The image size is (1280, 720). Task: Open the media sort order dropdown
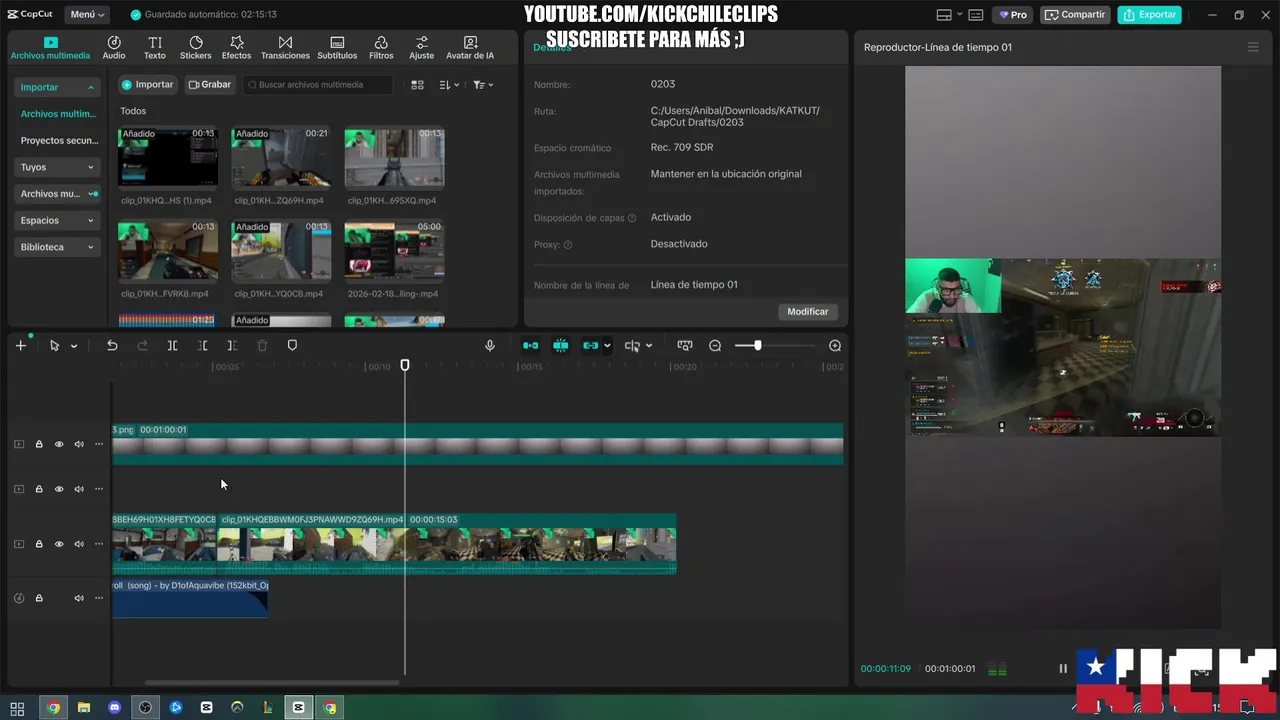[x=449, y=85]
